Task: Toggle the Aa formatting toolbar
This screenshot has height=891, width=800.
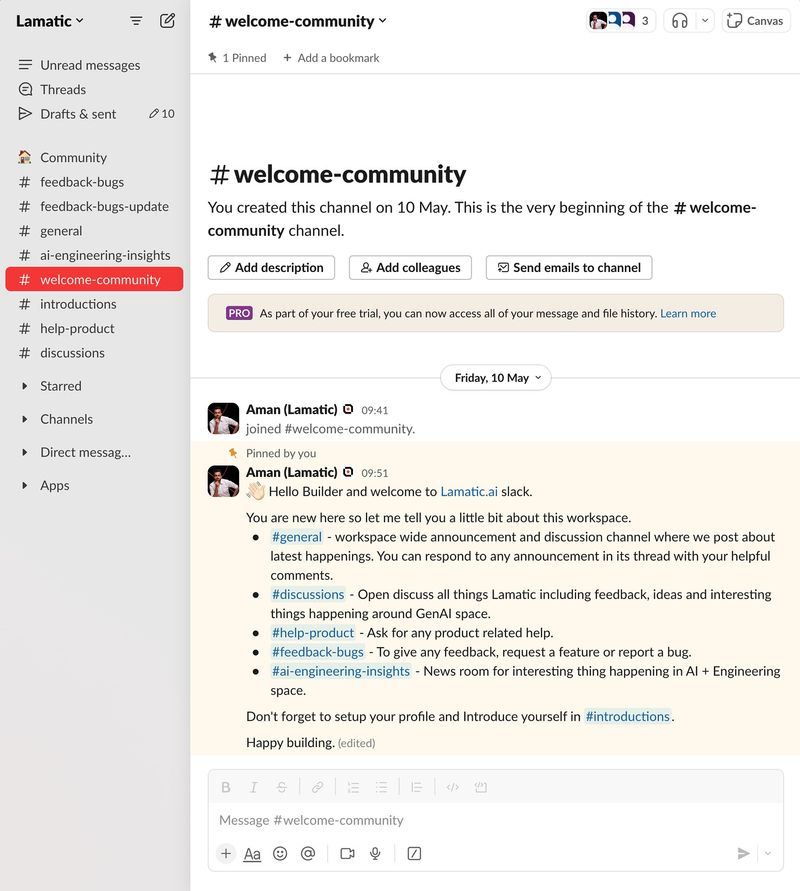Action: click(x=252, y=853)
